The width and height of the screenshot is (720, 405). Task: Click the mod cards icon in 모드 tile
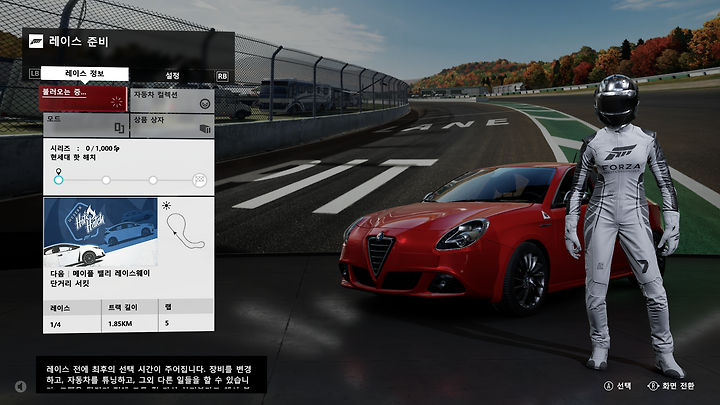pyautogui.click(x=119, y=128)
